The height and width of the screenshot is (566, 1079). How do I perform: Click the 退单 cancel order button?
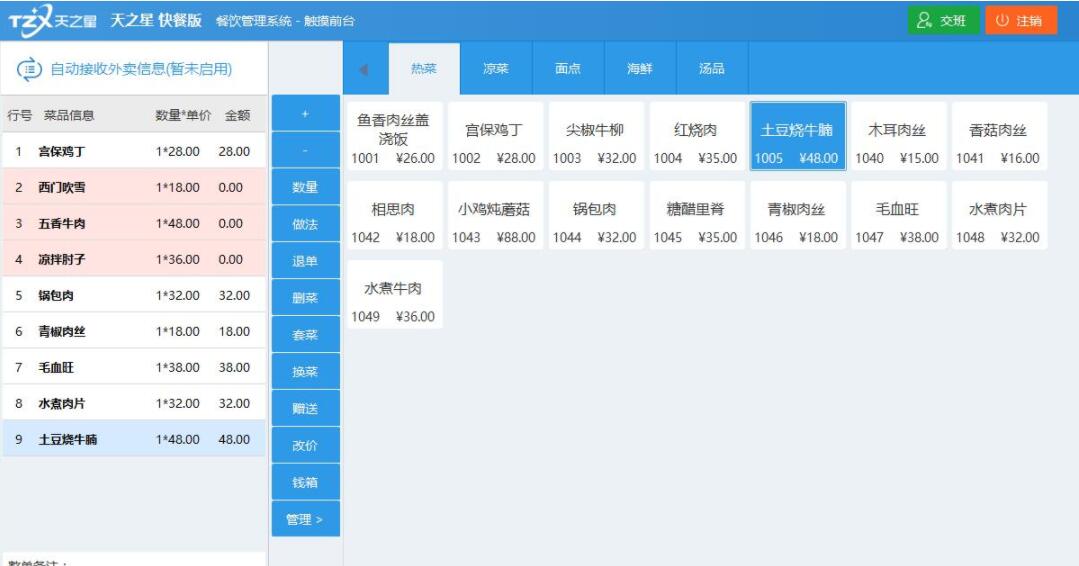tap(306, 261)
